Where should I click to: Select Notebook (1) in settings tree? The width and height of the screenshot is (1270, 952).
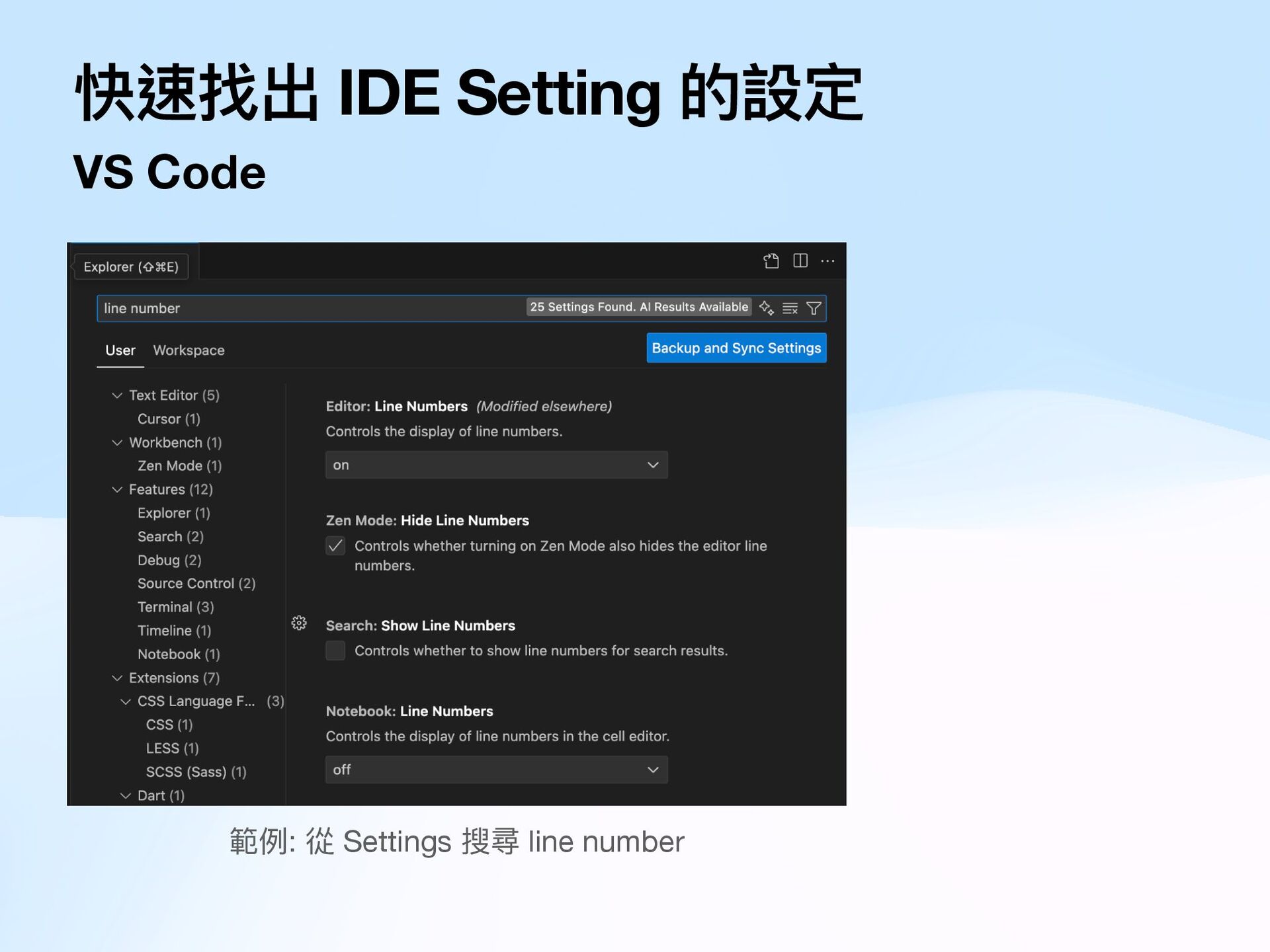tap(179, 654)
